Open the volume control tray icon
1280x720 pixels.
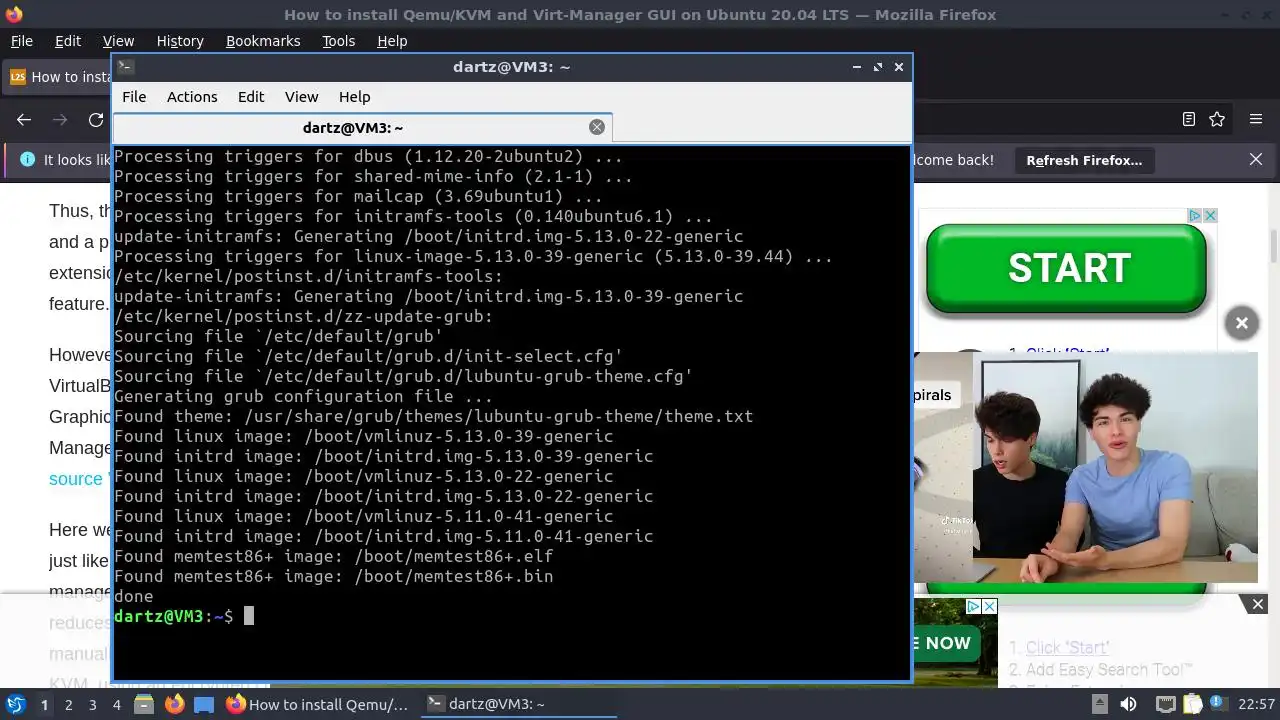[1128, 704]
